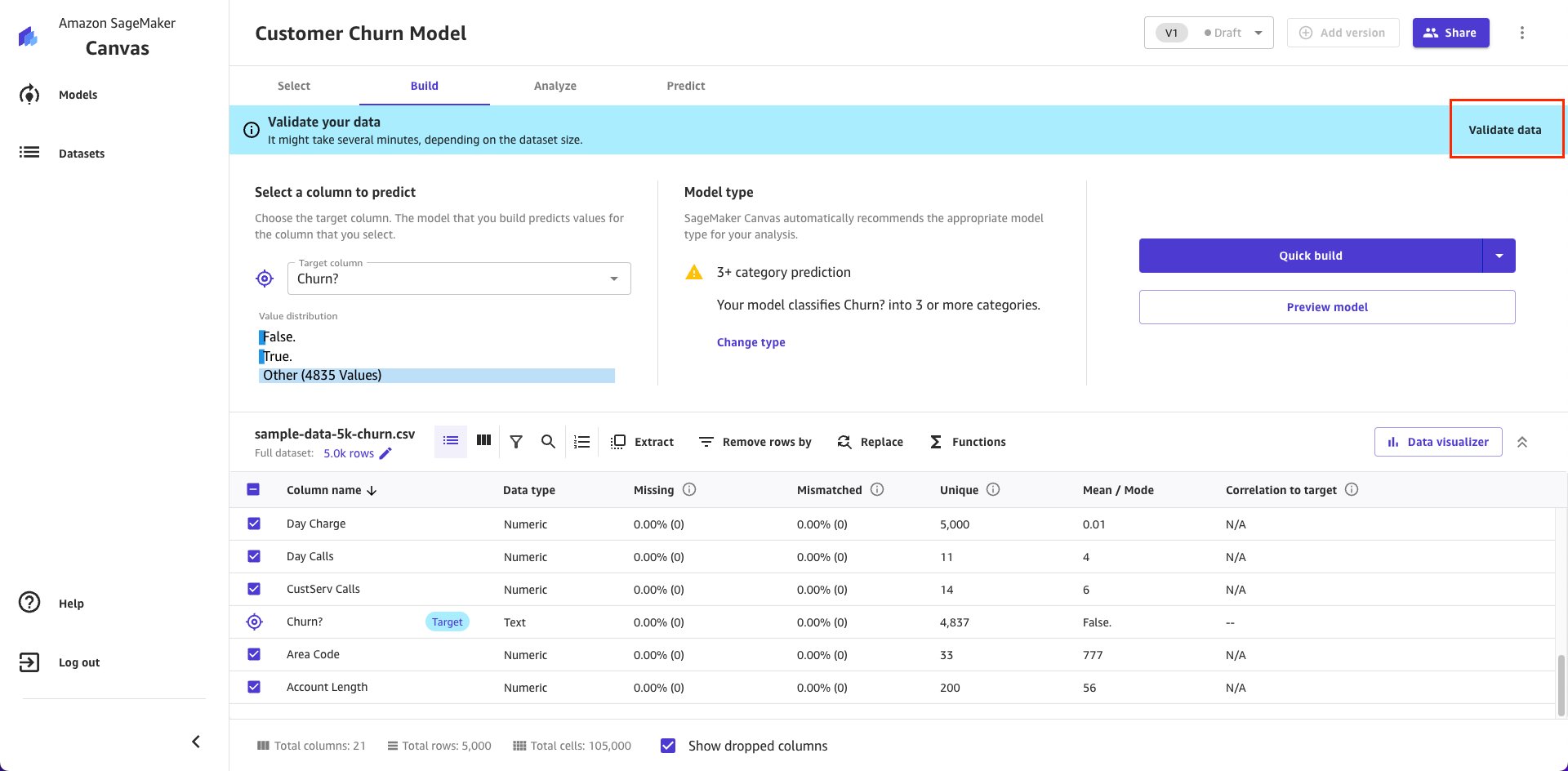The height and width of the screenshot is (771, 1568).
Task: Open the Target column dropdown
Action: (x=459, y=279)
